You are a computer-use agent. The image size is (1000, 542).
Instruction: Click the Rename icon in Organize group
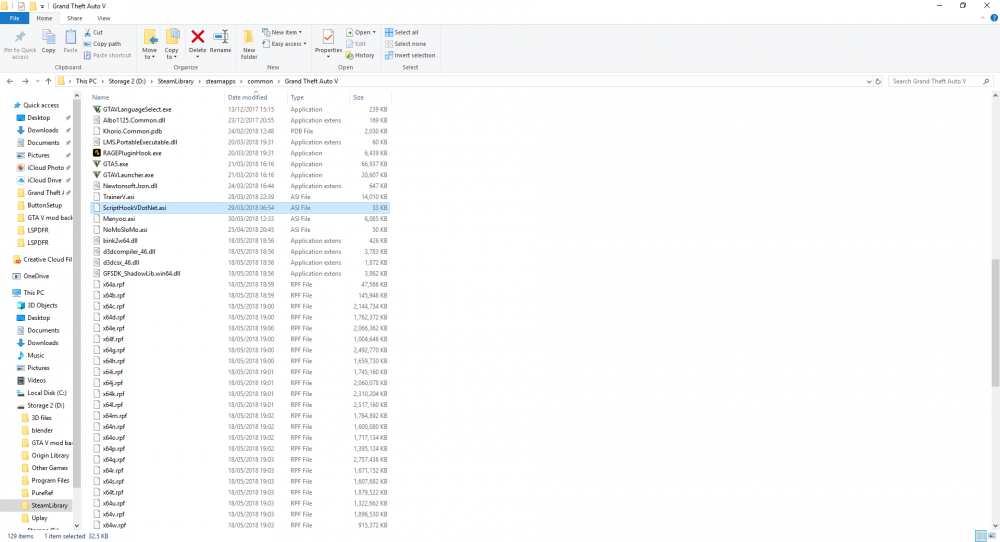coord(220,41)
